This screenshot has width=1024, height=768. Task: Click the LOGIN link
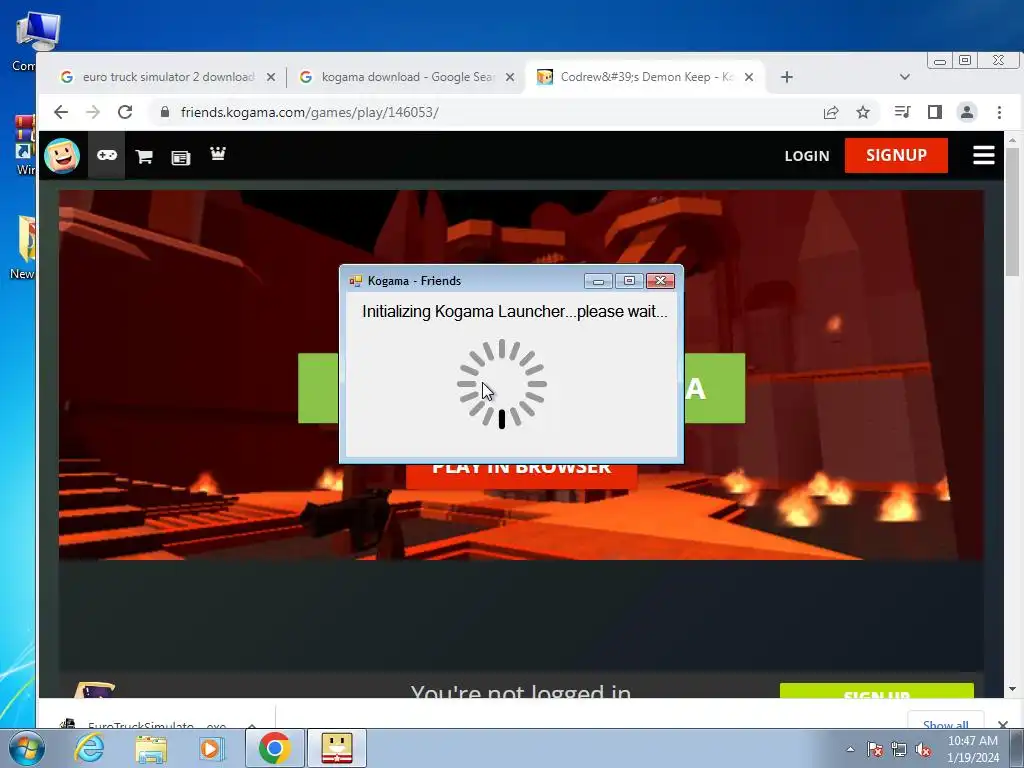[x=807, y=156]
